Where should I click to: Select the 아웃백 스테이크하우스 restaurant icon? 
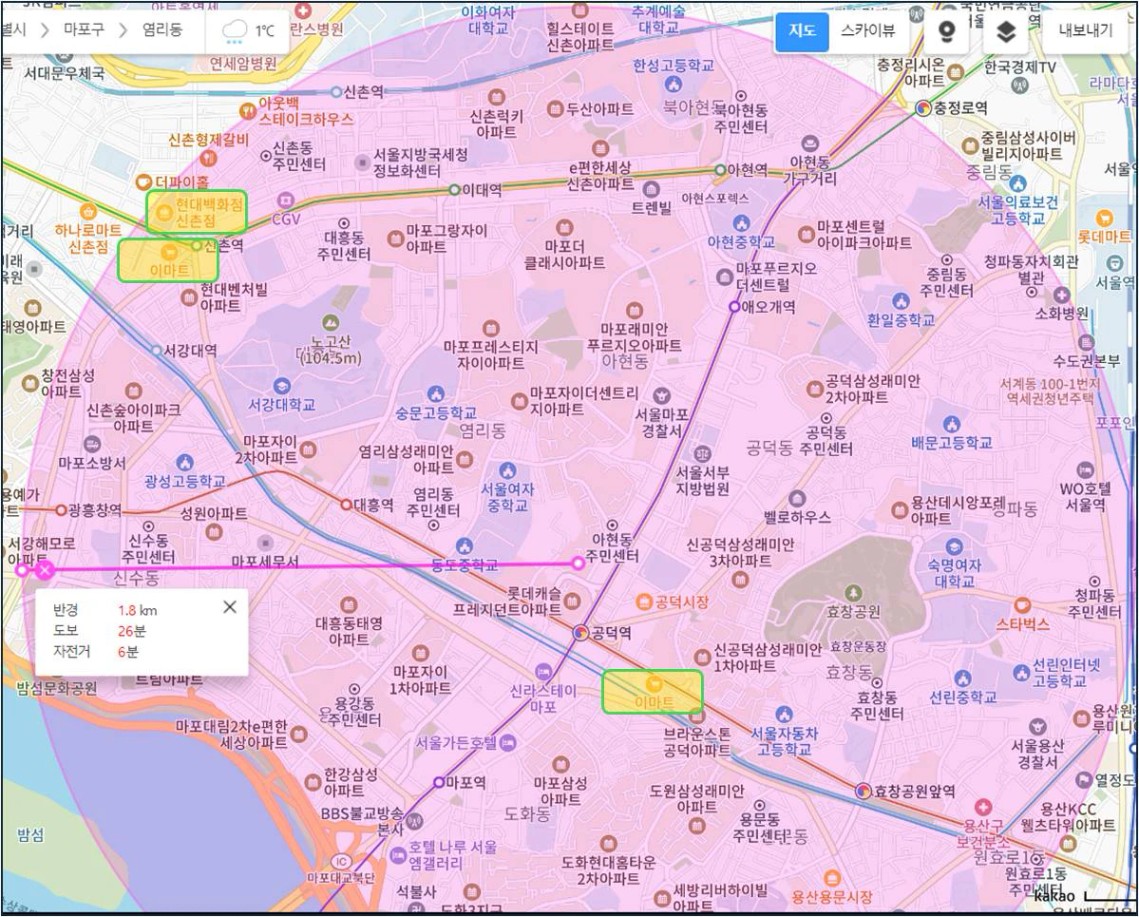[248, 111]
